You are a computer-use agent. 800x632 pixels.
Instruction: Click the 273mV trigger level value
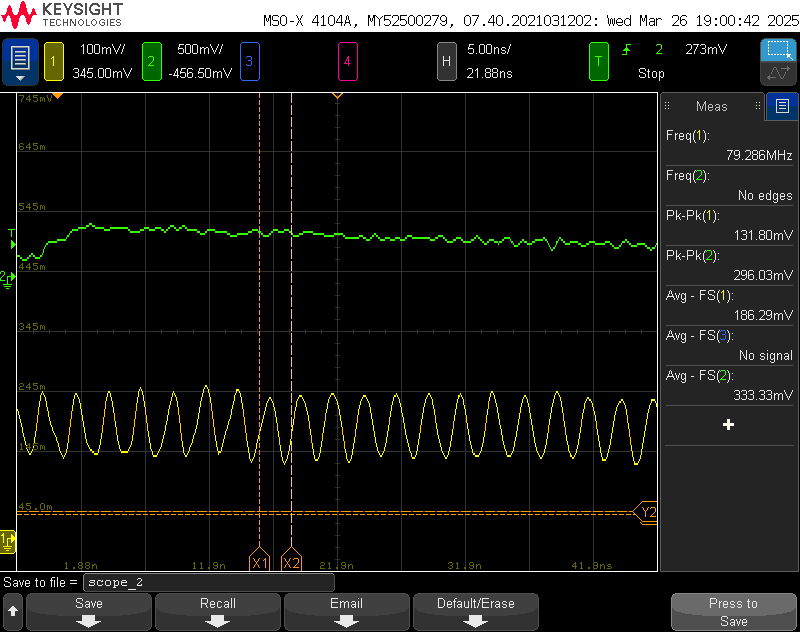pyautogui.click(x=706, y=49)
